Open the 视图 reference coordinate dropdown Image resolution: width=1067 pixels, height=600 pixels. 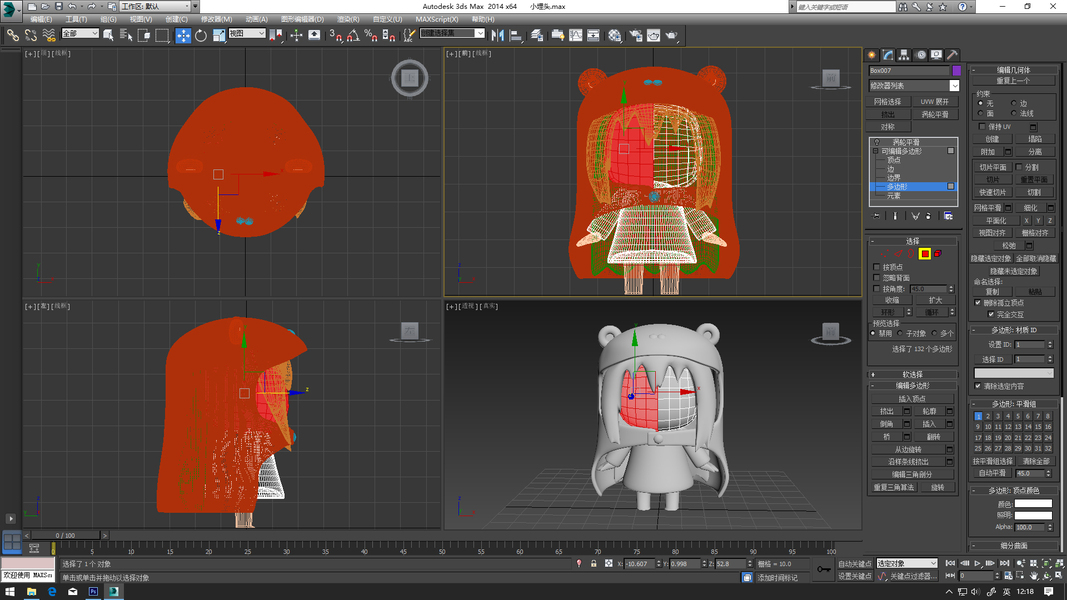(x=246, y=33)
